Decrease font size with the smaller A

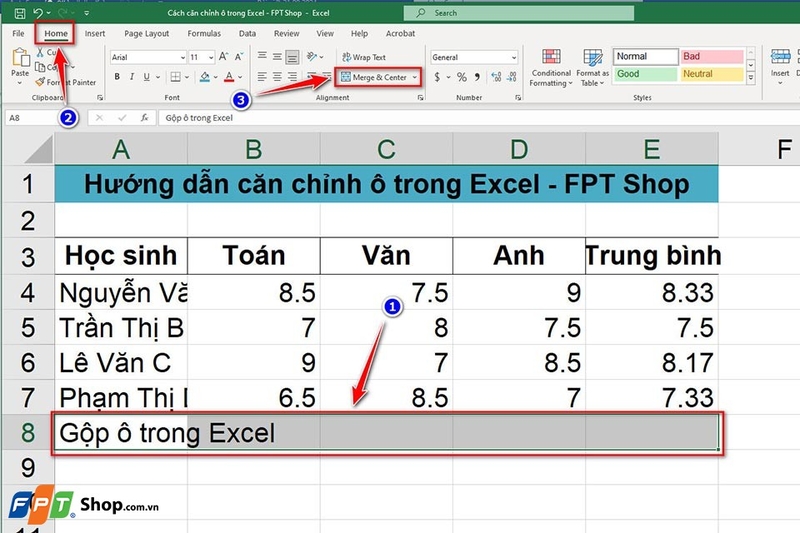[x=239, y=57]
